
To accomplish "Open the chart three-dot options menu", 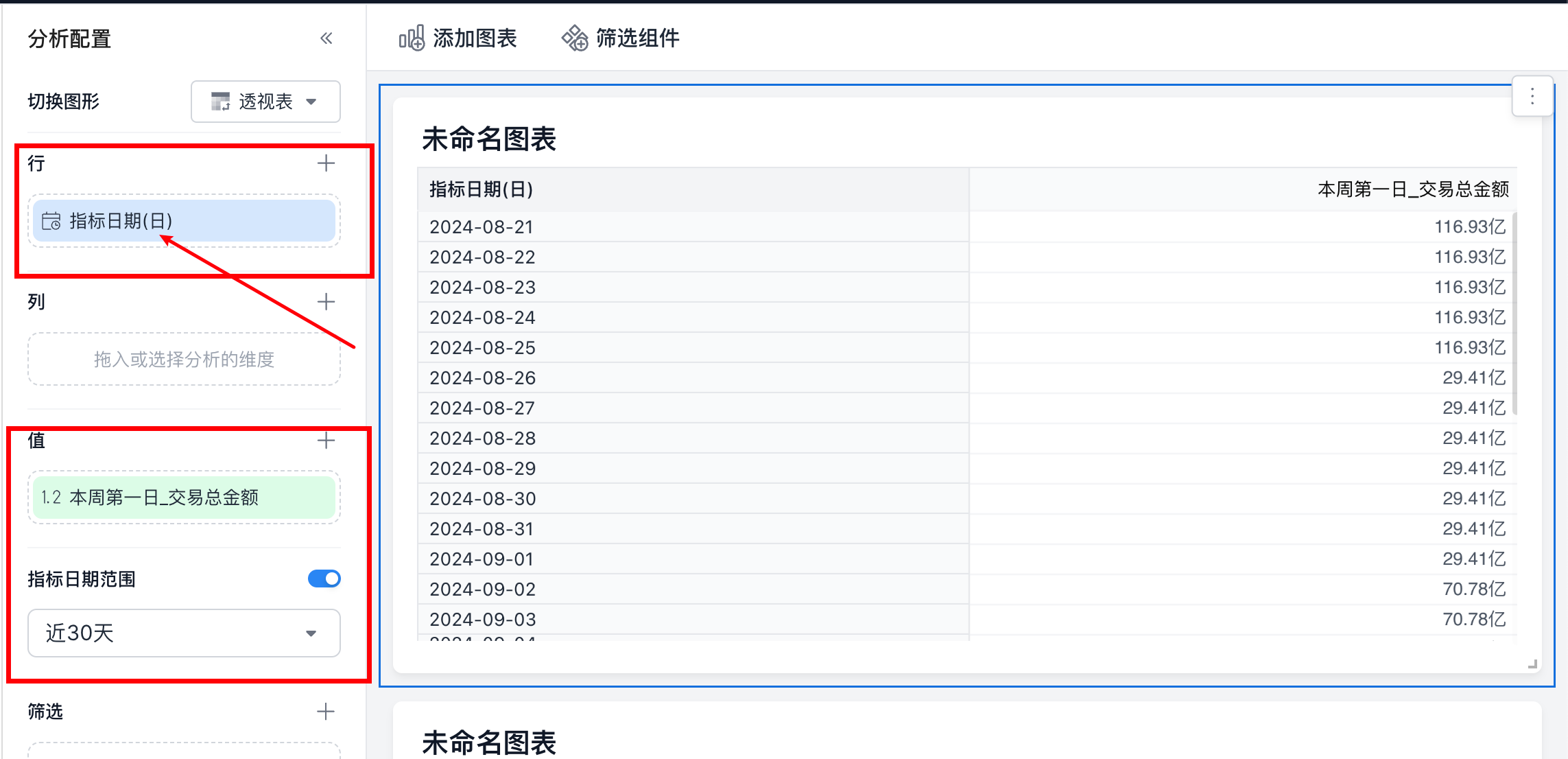I will (1532, 97).
